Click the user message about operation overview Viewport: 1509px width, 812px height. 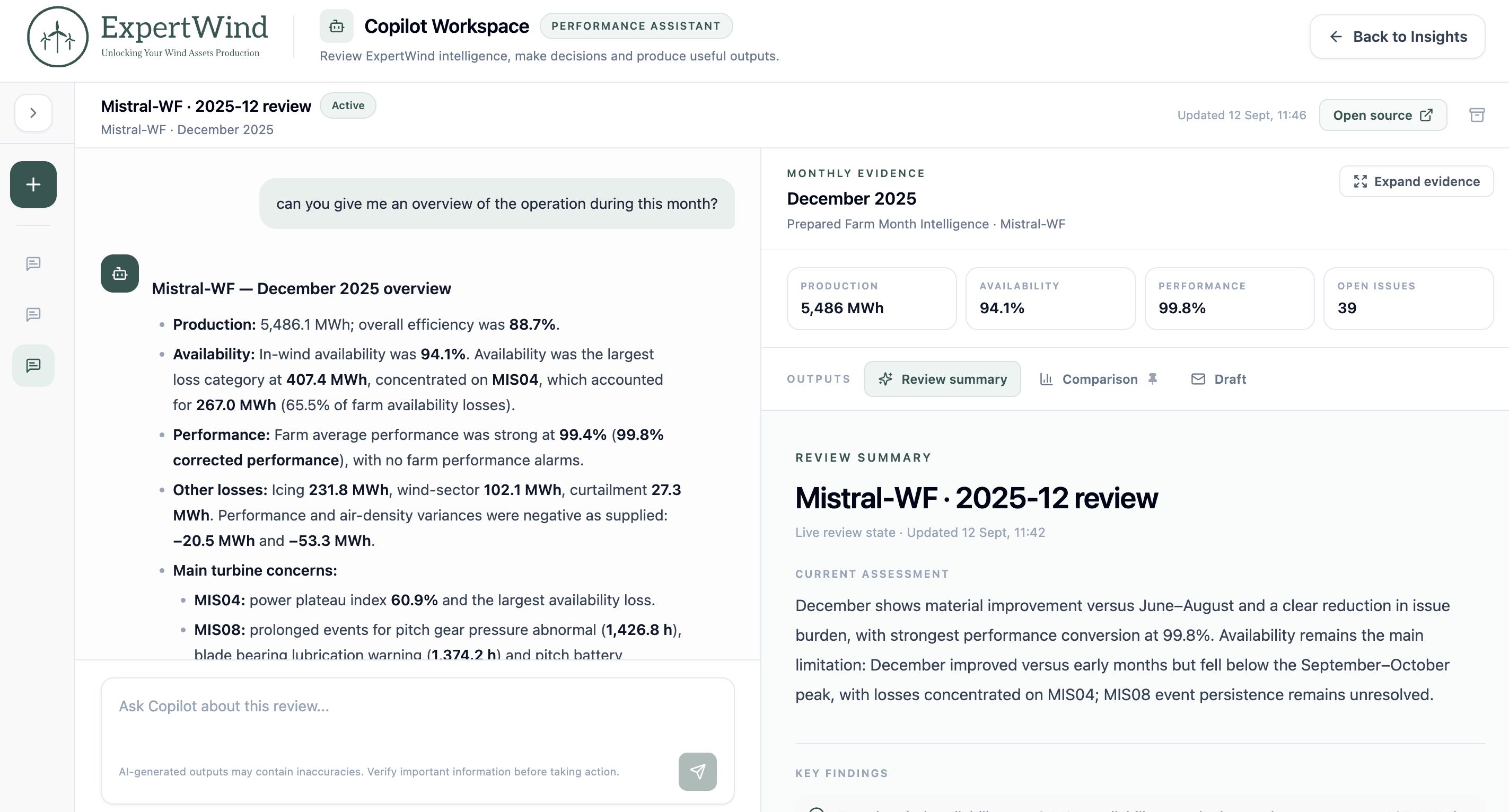[497, 204]
